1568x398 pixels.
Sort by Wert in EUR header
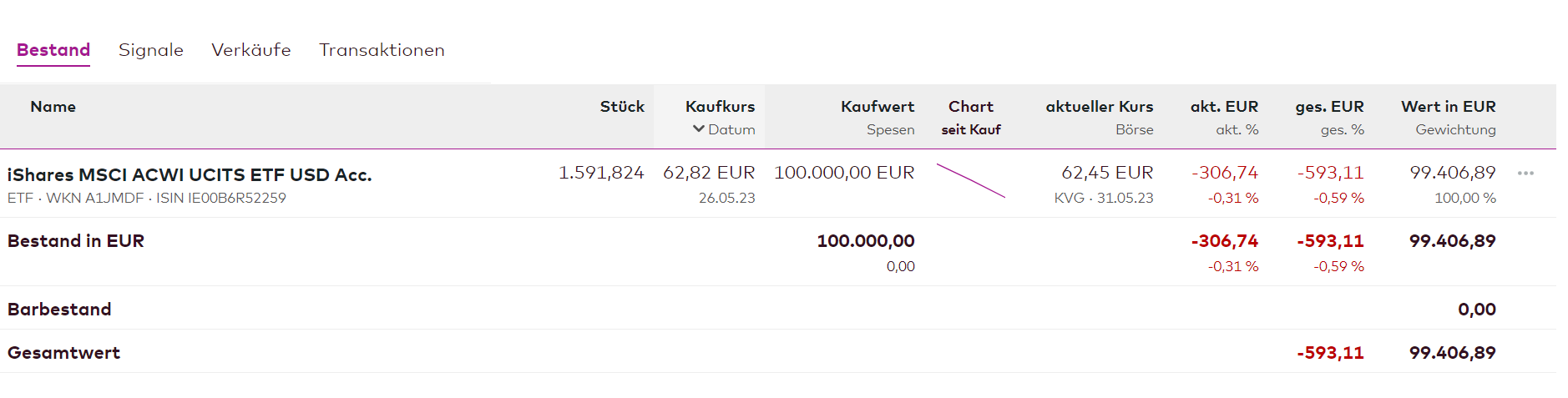[1448, 107]
